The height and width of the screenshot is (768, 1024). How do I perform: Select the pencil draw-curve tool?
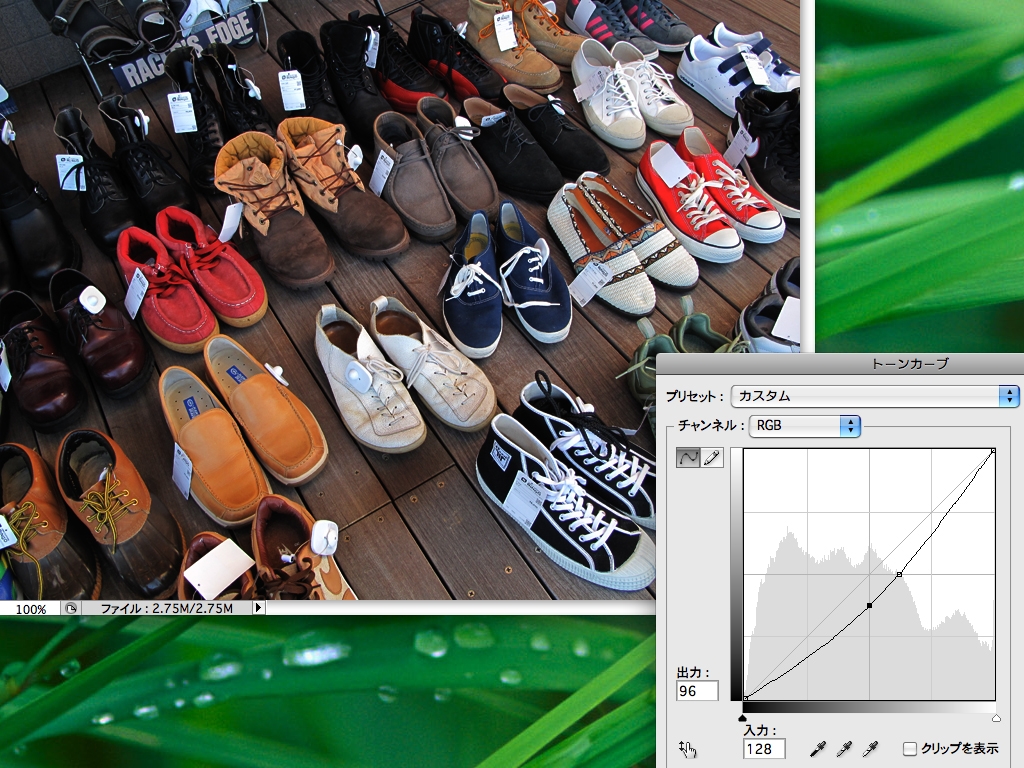click(712, 458)
